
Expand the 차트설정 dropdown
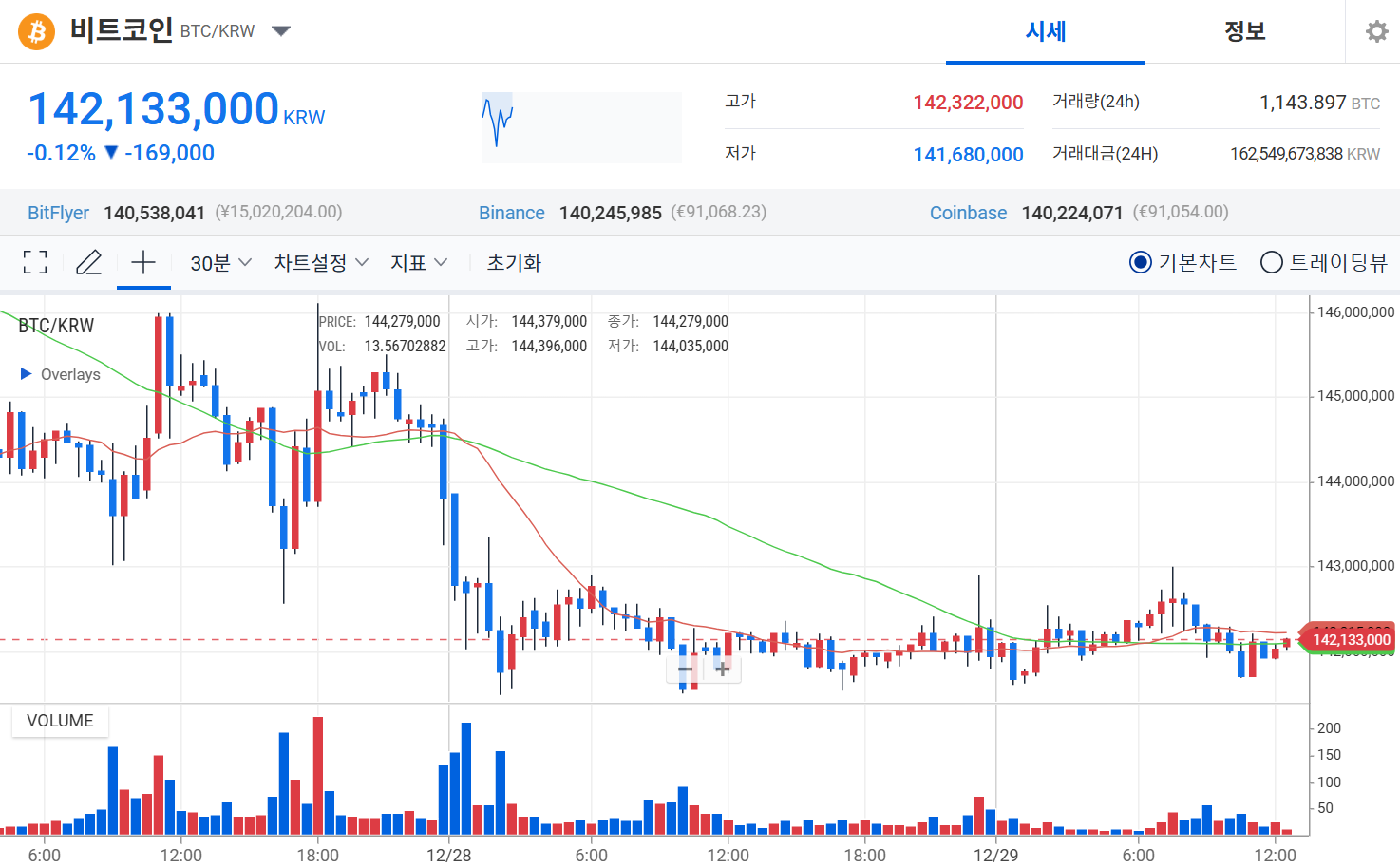click(319, 262)
